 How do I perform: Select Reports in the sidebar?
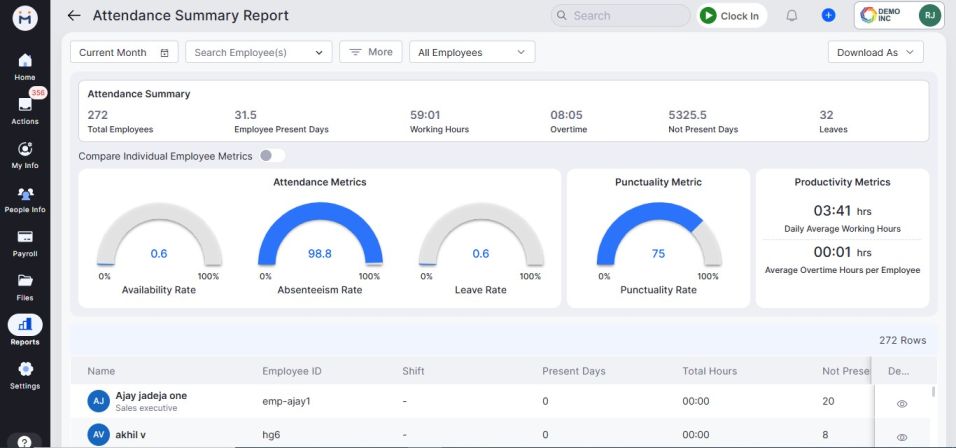point(25,329)
